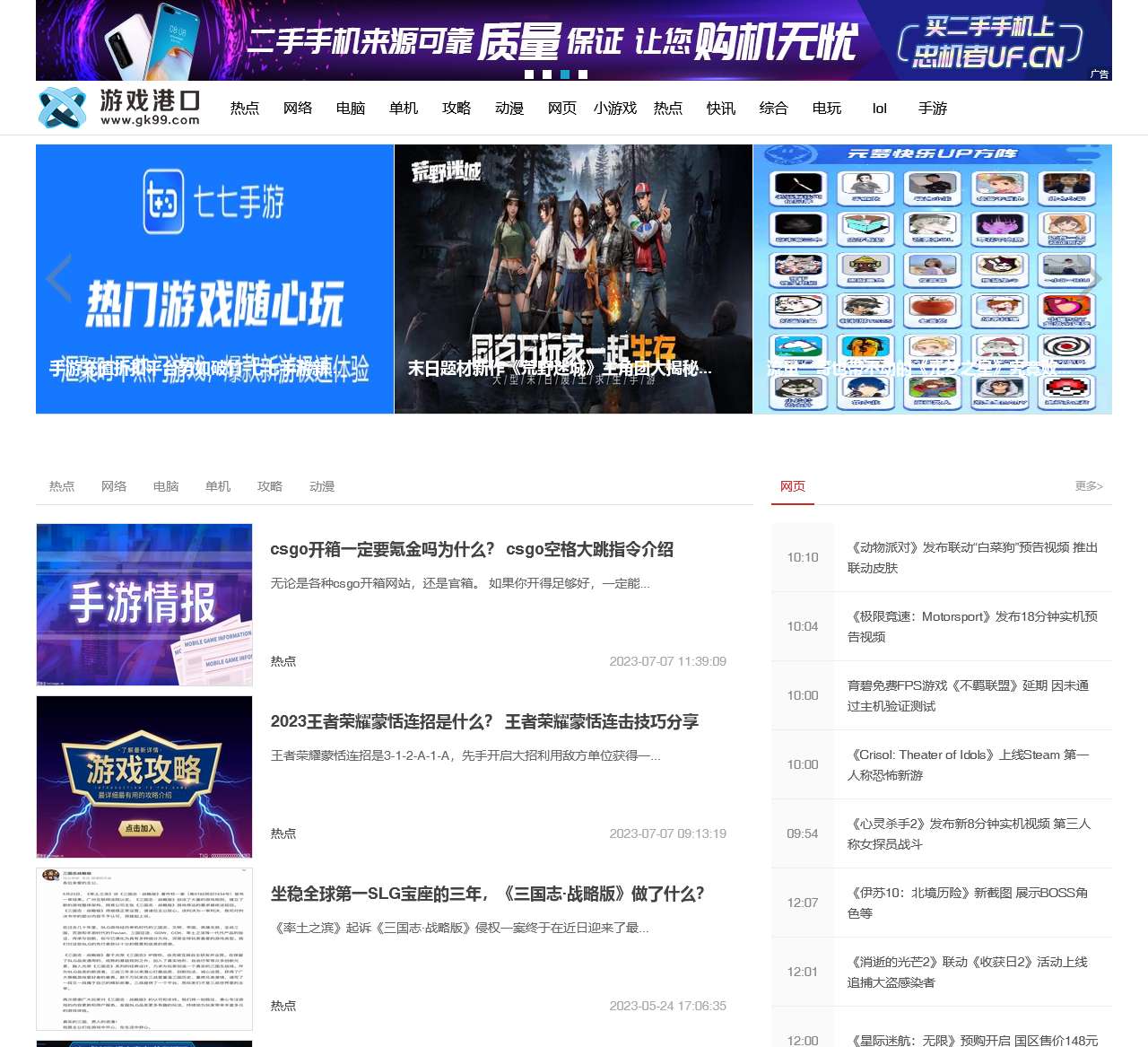This screenshot has width=1148, height=1047.
Task: Click 末日题材新作《荒野迷城》 slide caption
Action: pos(560,369)
